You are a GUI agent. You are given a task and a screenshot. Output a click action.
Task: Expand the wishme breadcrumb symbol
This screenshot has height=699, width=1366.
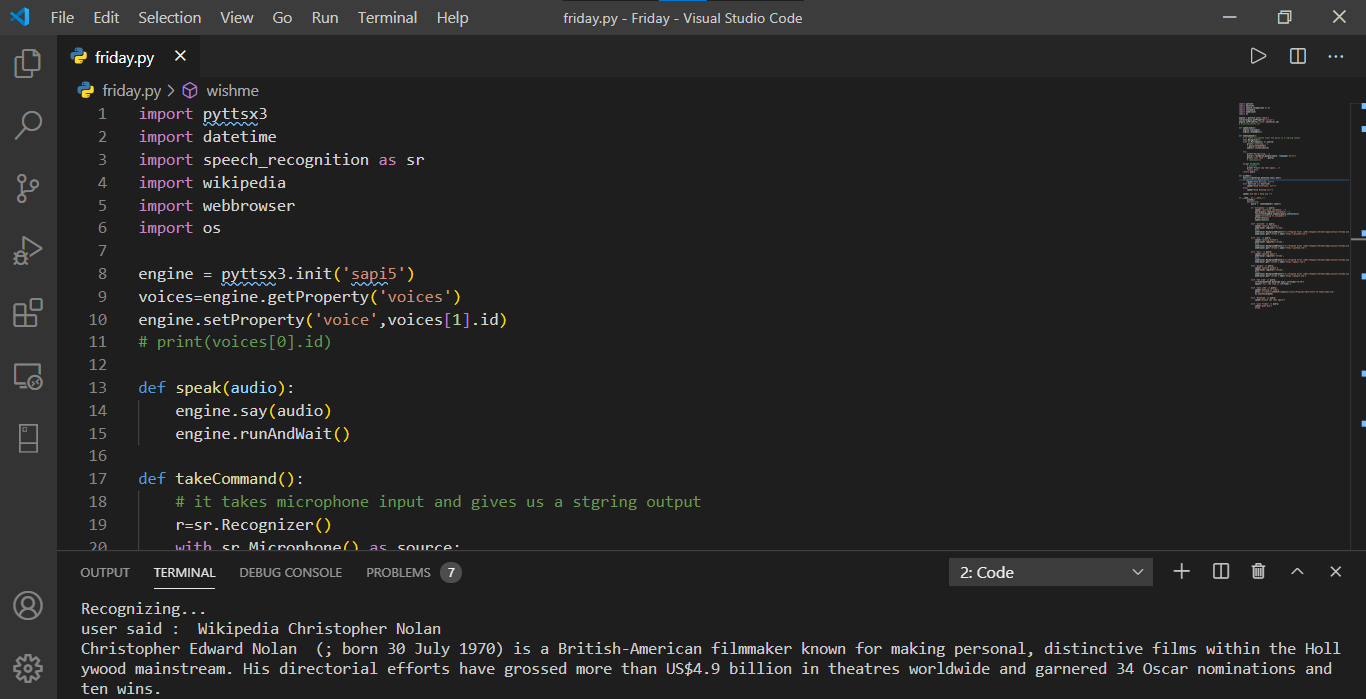coord(232,91)
